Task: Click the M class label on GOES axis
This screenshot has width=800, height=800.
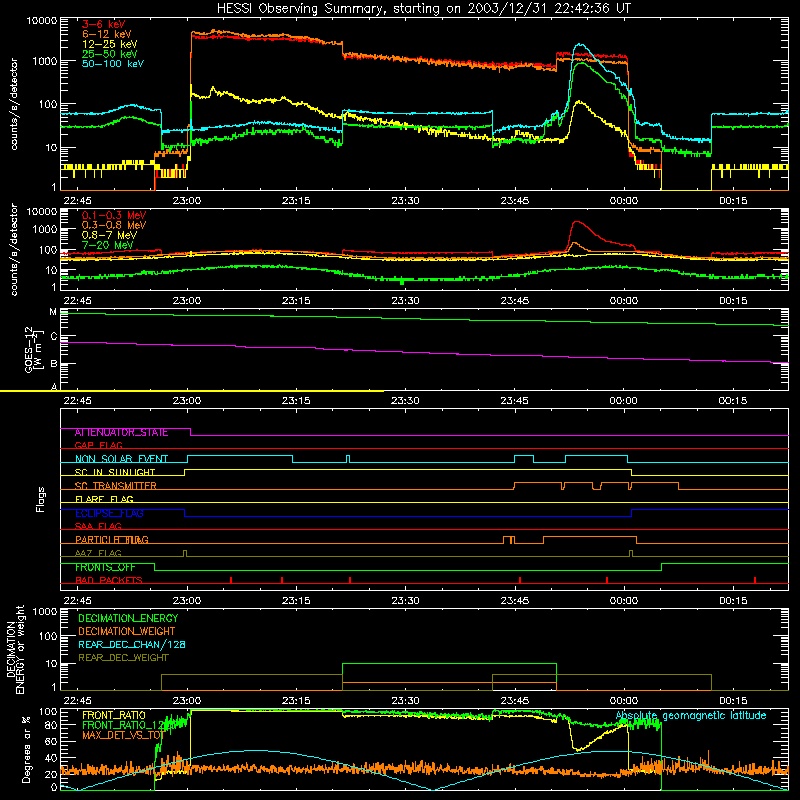Action: click(53, 312)
